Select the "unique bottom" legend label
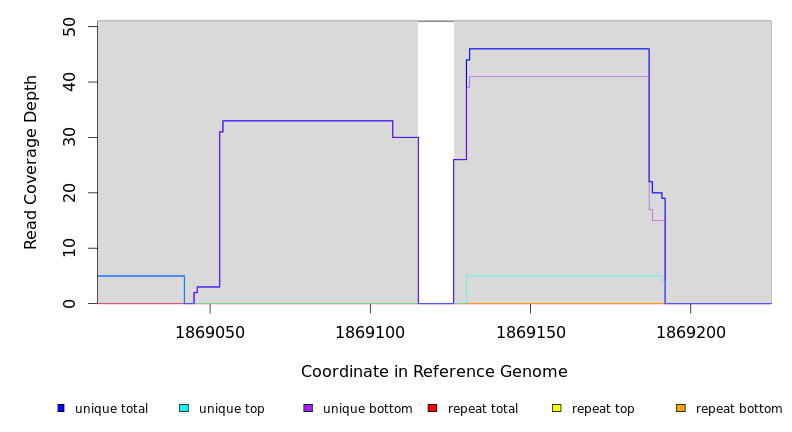792x432 pixels. [367, 409]
